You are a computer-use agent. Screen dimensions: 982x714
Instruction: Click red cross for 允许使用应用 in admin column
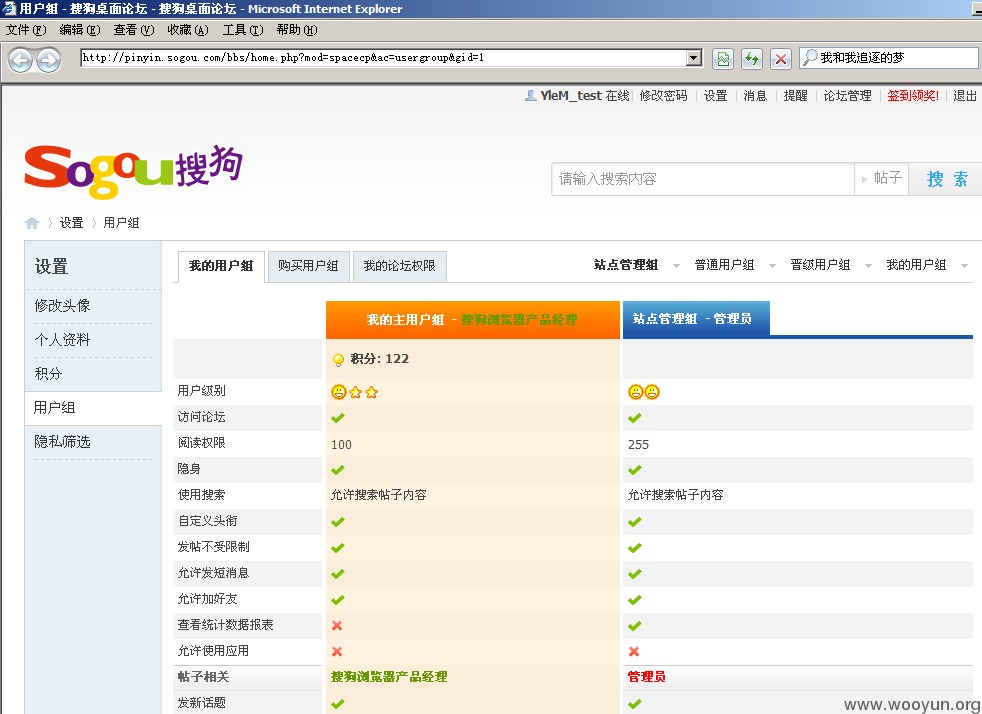pyautogui.click(x=634, y=651)
